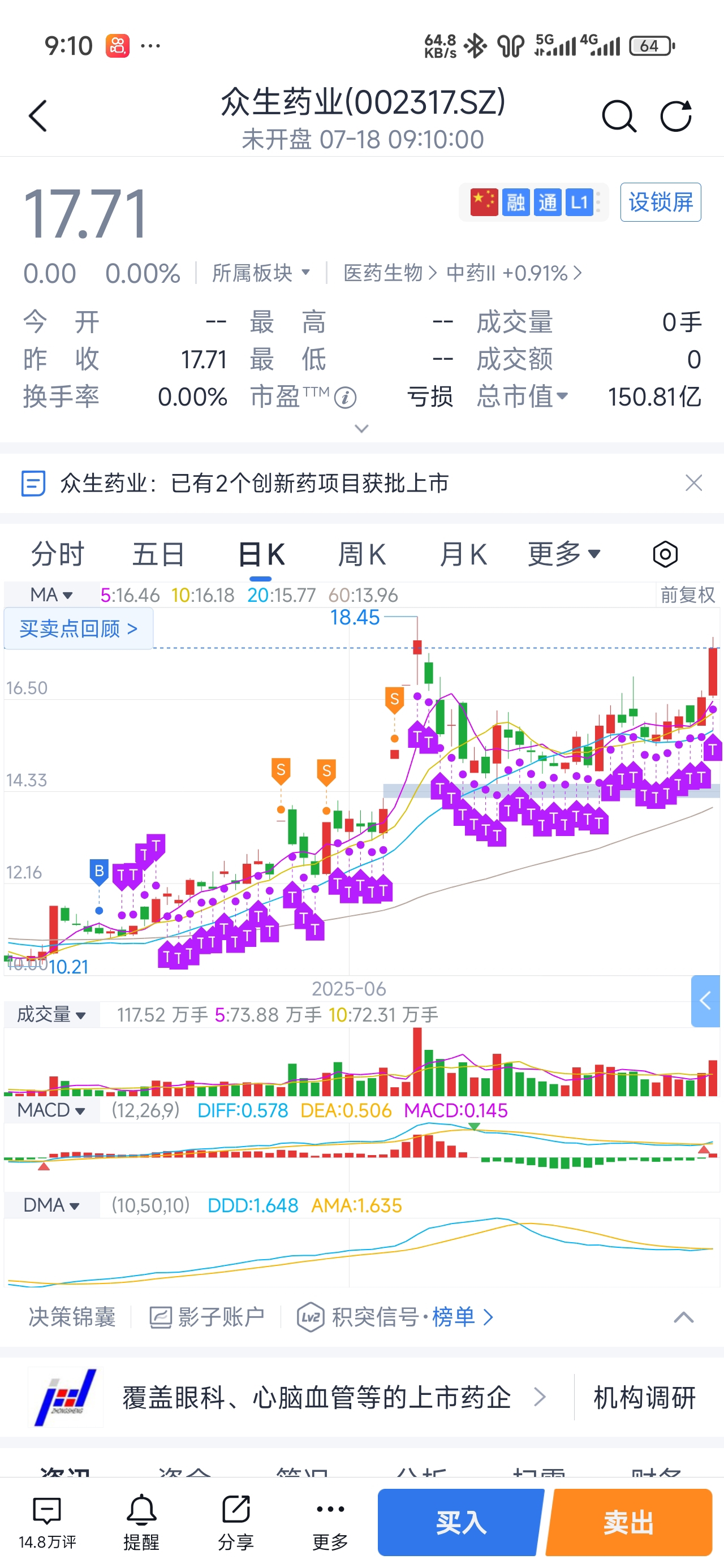Expand the blue side panel arrow

tap(706, 1001)
